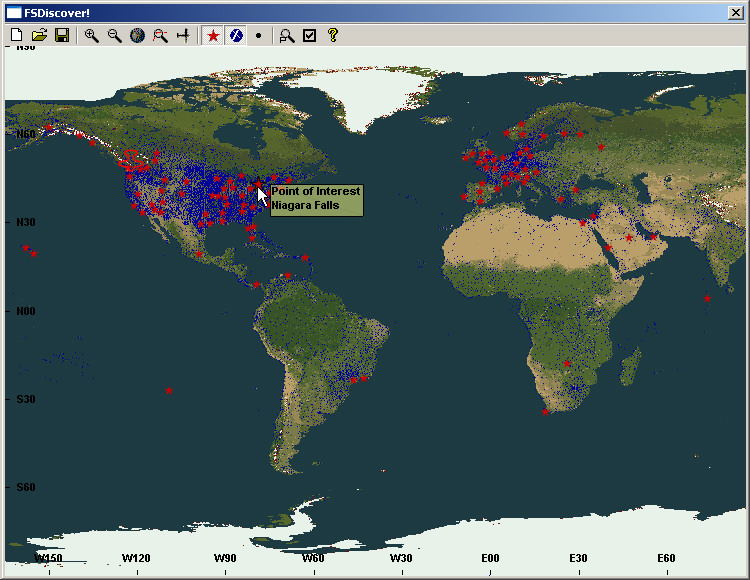Viewport: 750px width, 580px height.
Task: Open help with the question mark
Action: tap(333, 35)
